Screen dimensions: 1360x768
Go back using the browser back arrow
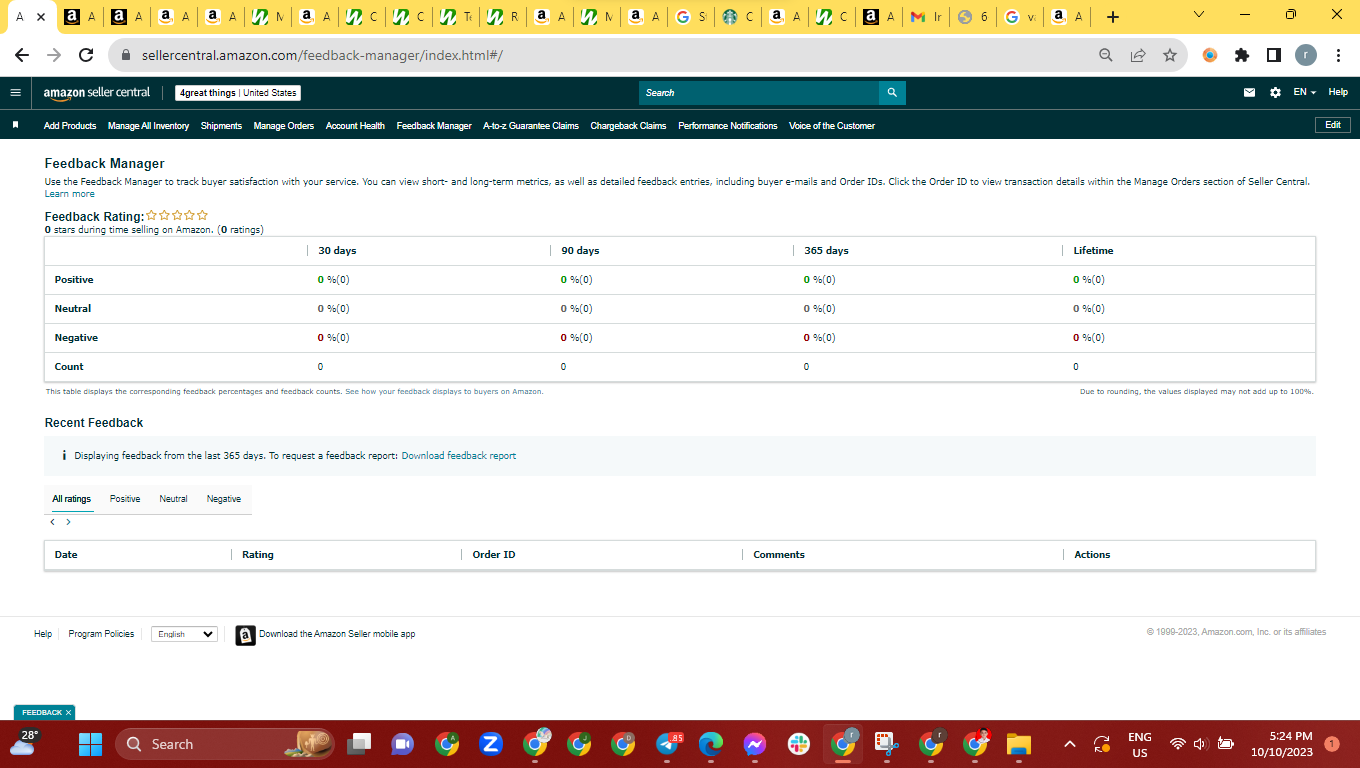pos(22,55)
